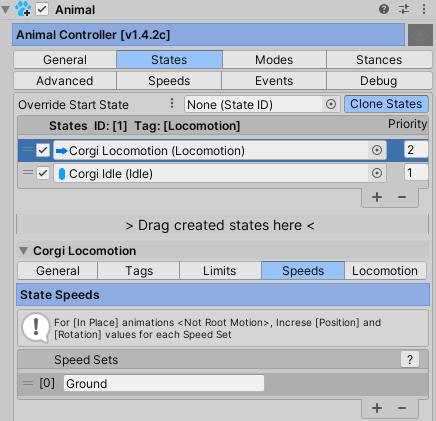Image resolution: width=436 pixels, height=421 pixels.
Task: Add a new state with plus icon
Action: (x=377, y=197)
